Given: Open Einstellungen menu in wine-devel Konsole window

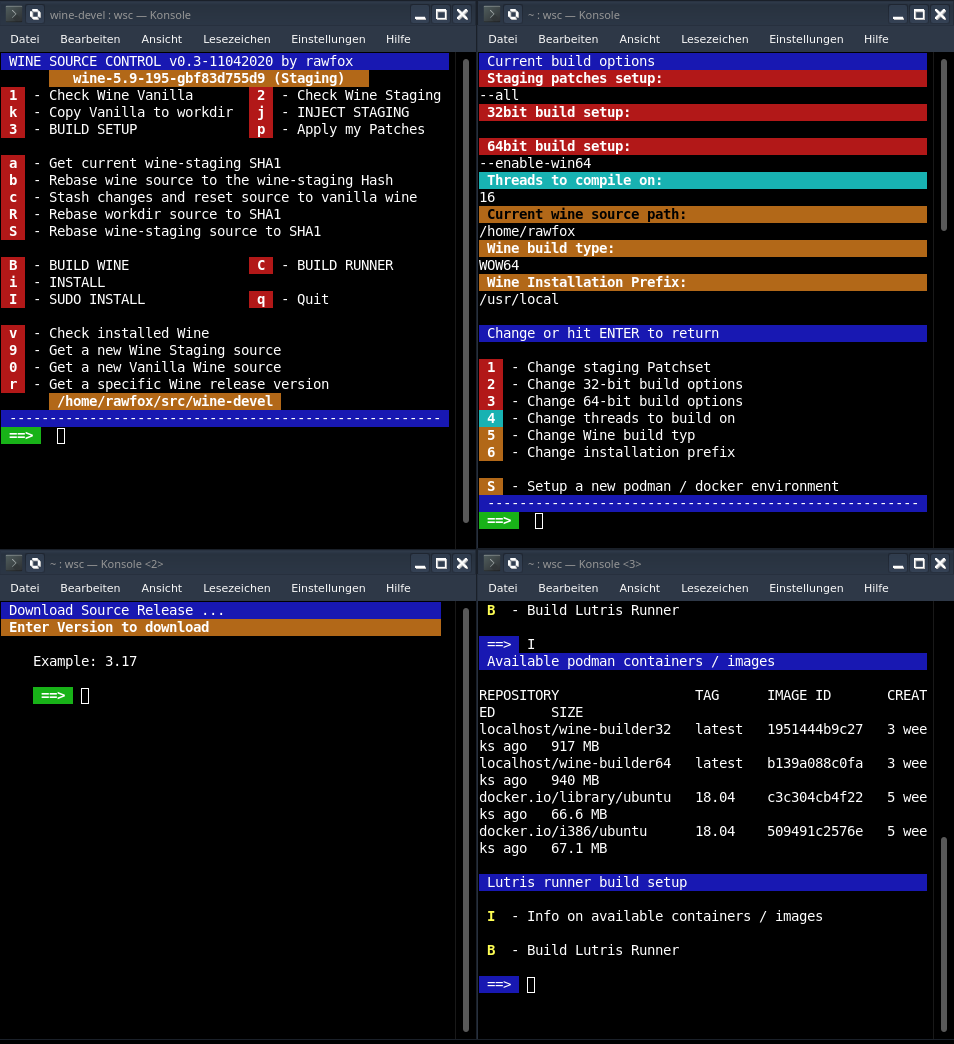Looking at the screenshot, I should coord(328,39).
